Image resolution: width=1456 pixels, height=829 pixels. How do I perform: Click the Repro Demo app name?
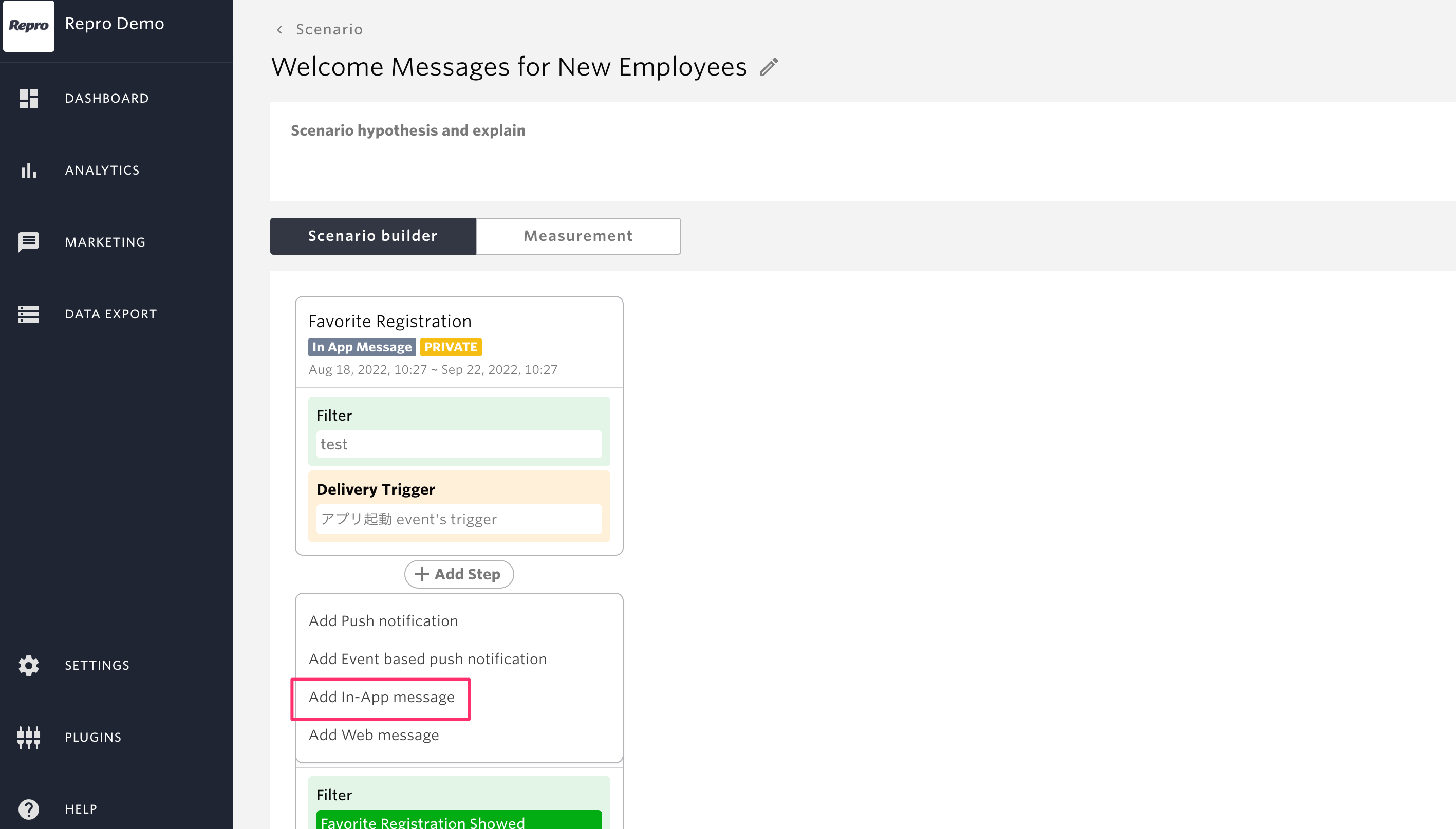[115, 23]
